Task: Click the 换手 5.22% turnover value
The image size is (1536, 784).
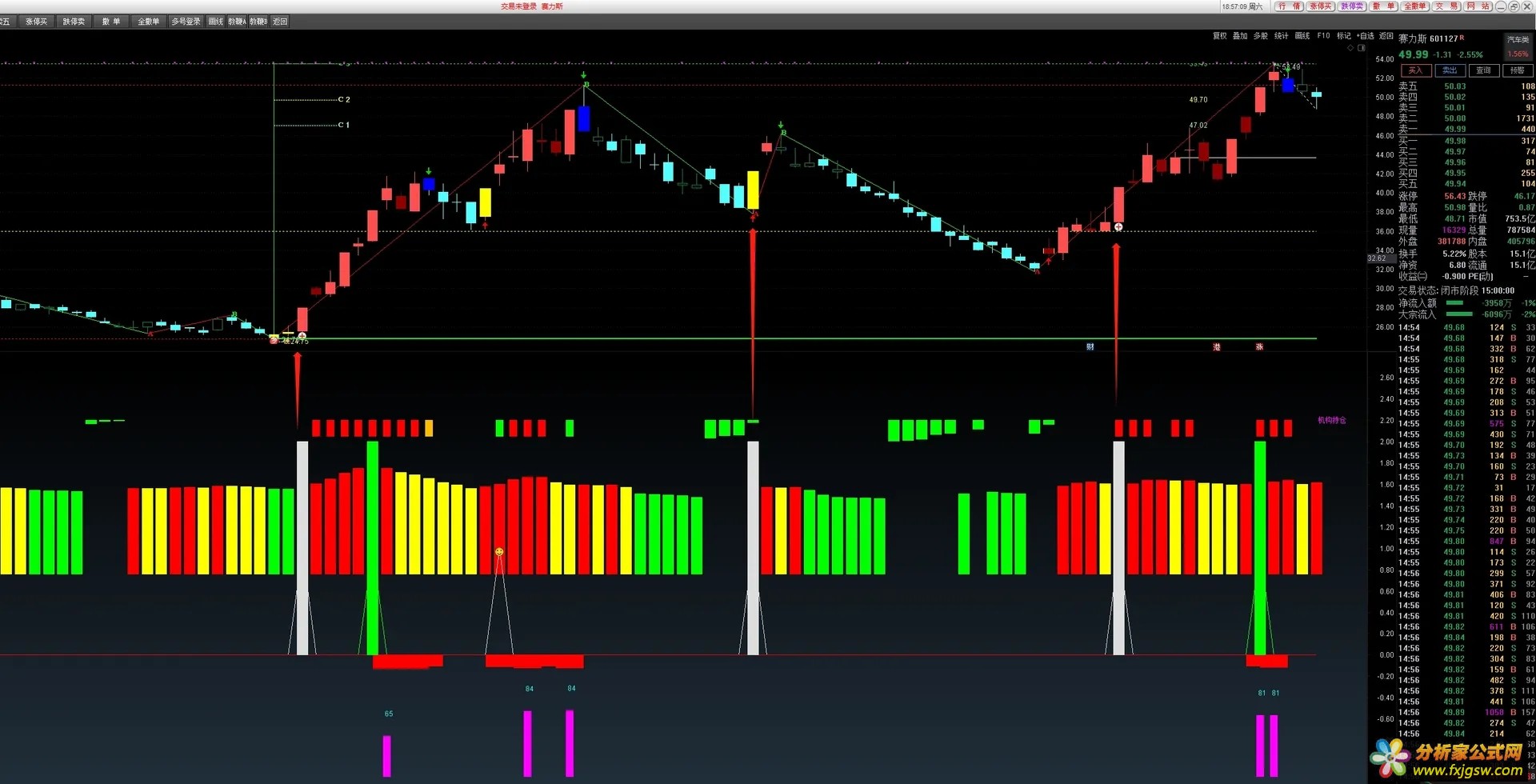Action: click(1454, 254)
